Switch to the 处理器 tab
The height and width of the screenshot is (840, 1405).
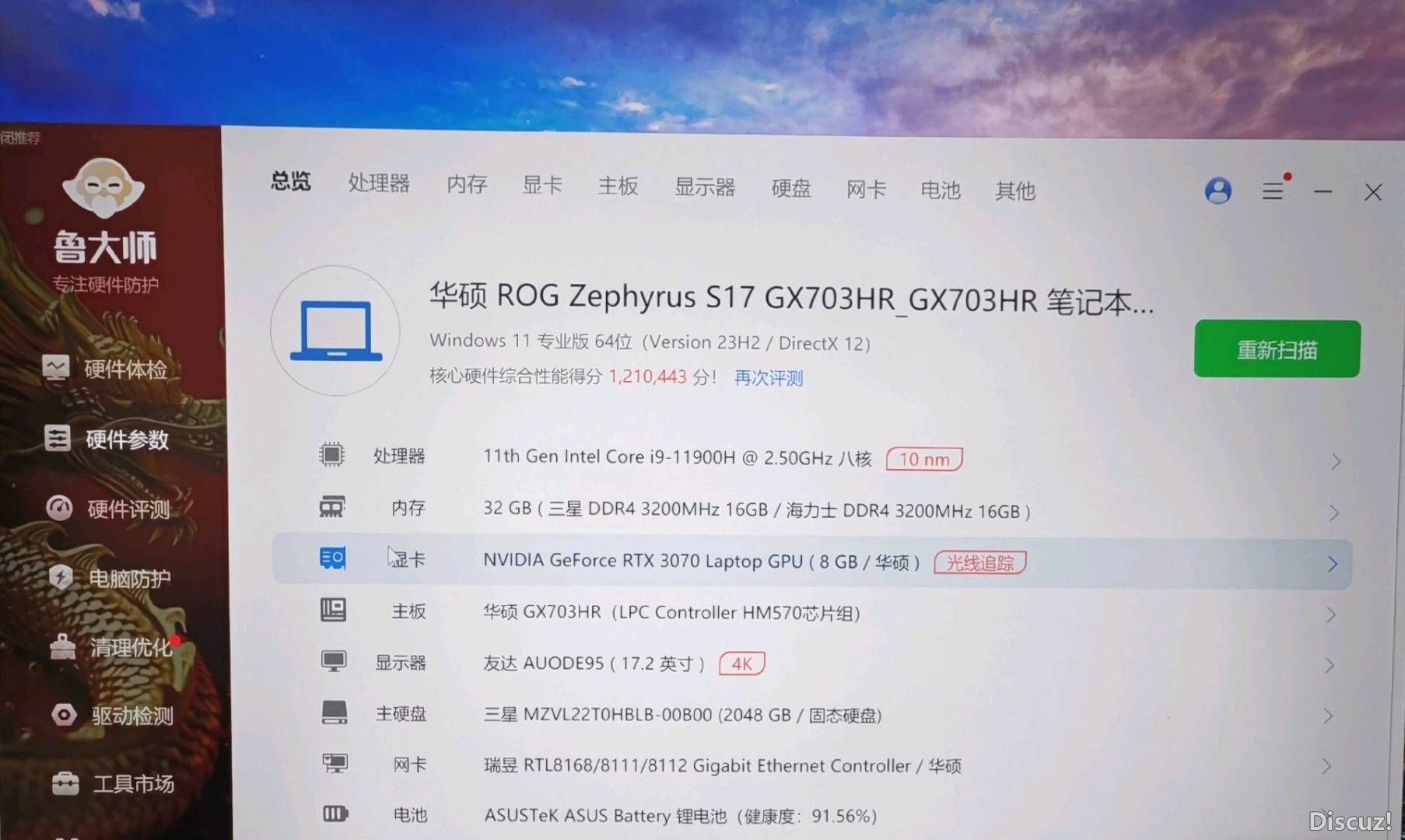click(x=379, y=183)
